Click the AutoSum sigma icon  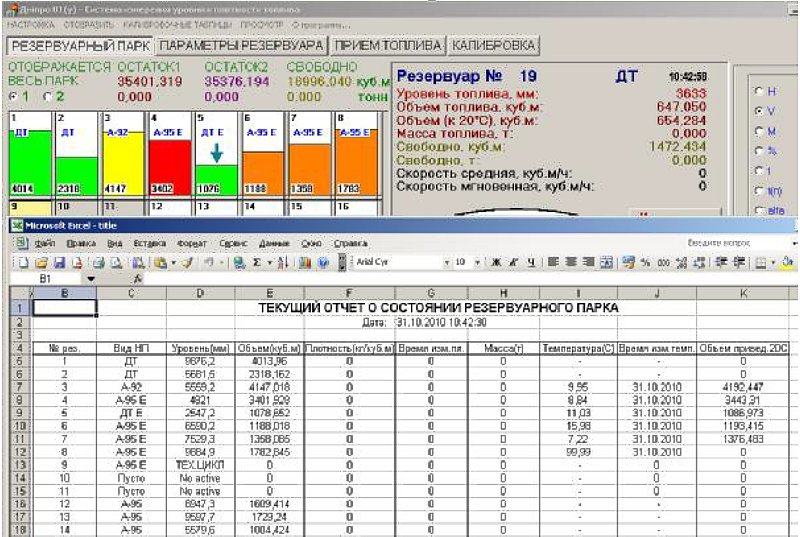point(257,263)
